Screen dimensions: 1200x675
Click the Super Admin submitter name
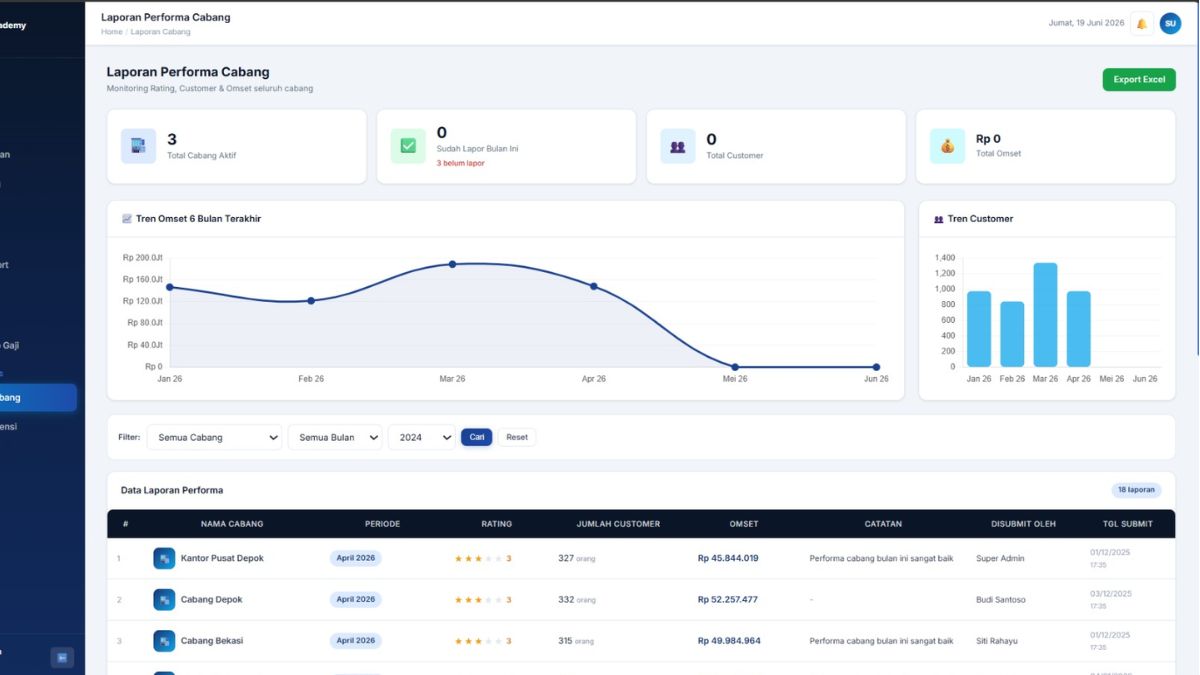tap(1000, 558)
